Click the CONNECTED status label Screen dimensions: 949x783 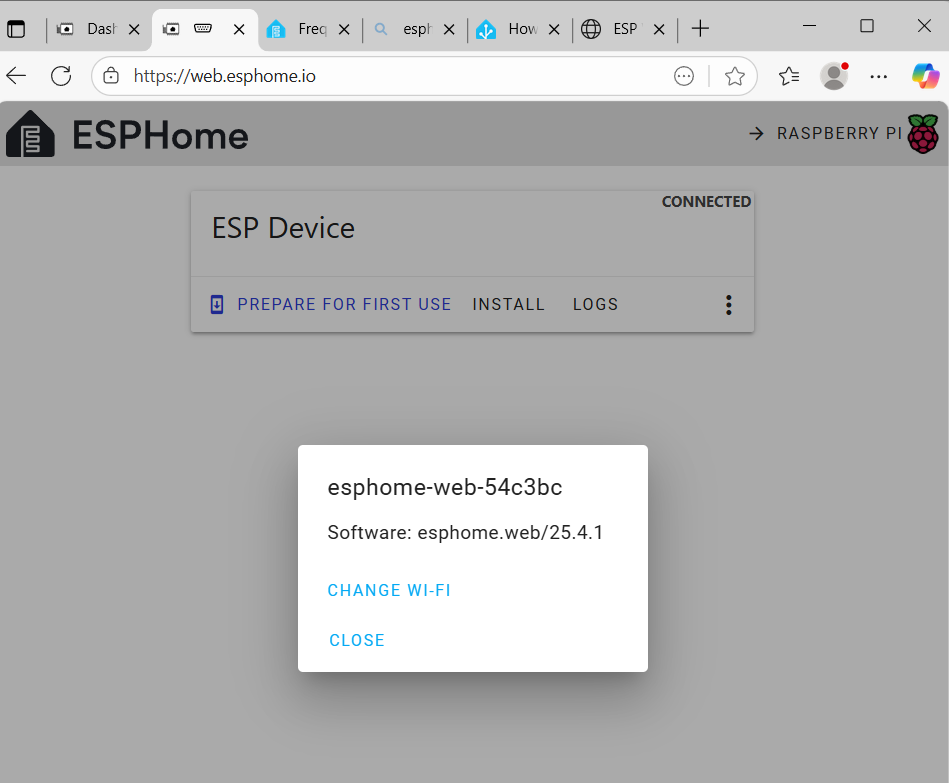[x=706, y=201]
